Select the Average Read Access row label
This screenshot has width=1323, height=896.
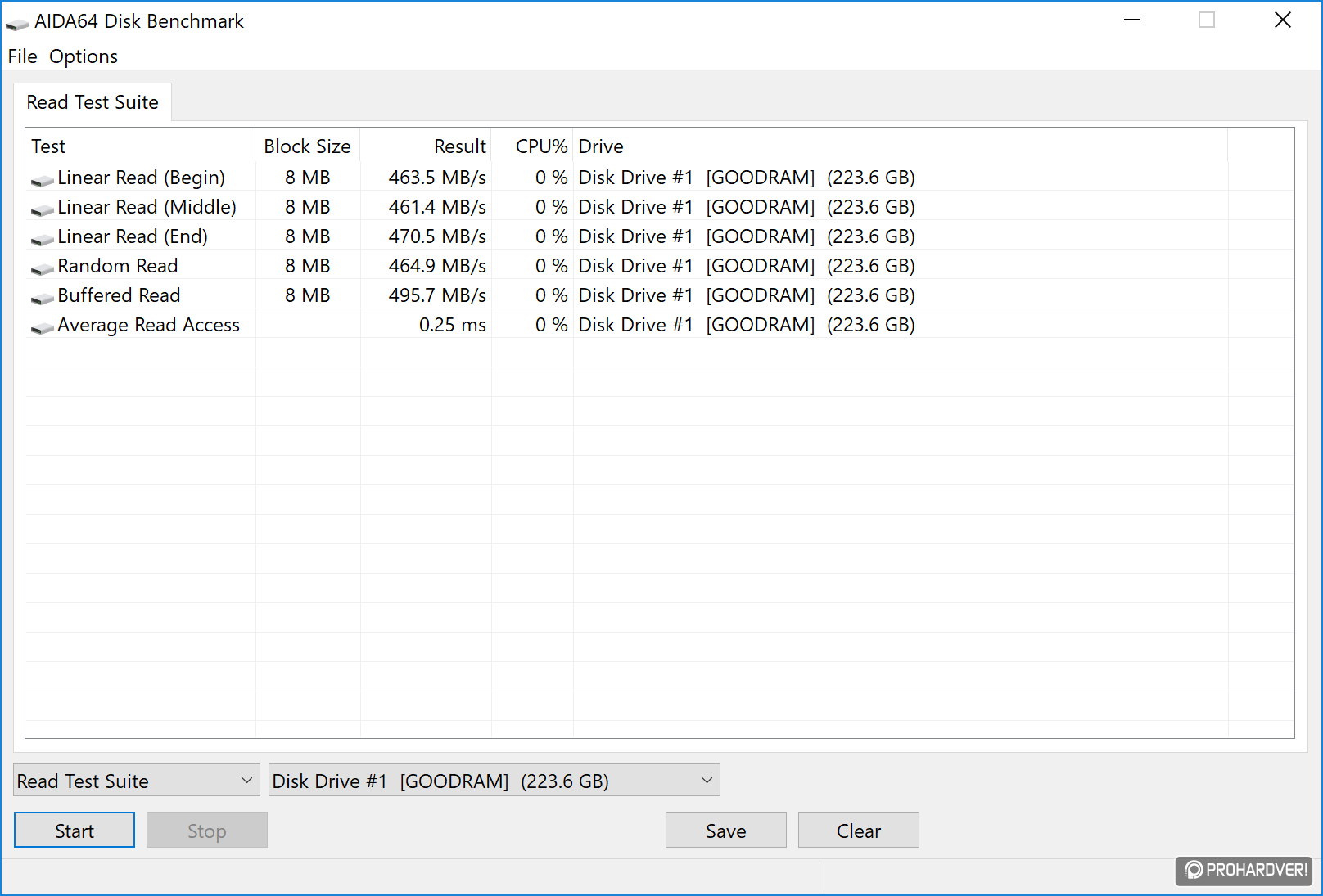[148, 325]
